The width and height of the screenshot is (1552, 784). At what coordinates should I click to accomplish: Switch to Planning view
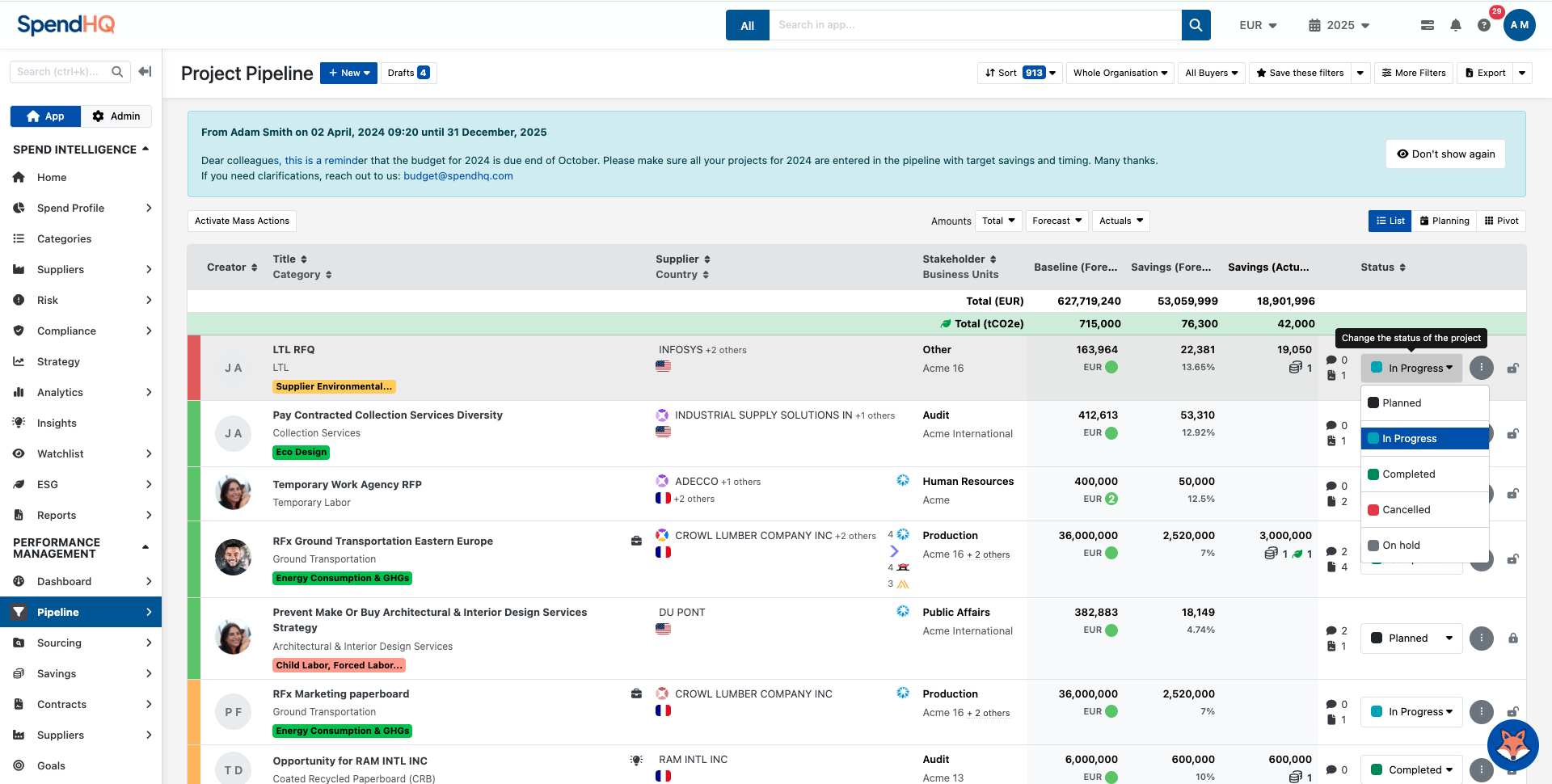click(x=1444, y=221)
